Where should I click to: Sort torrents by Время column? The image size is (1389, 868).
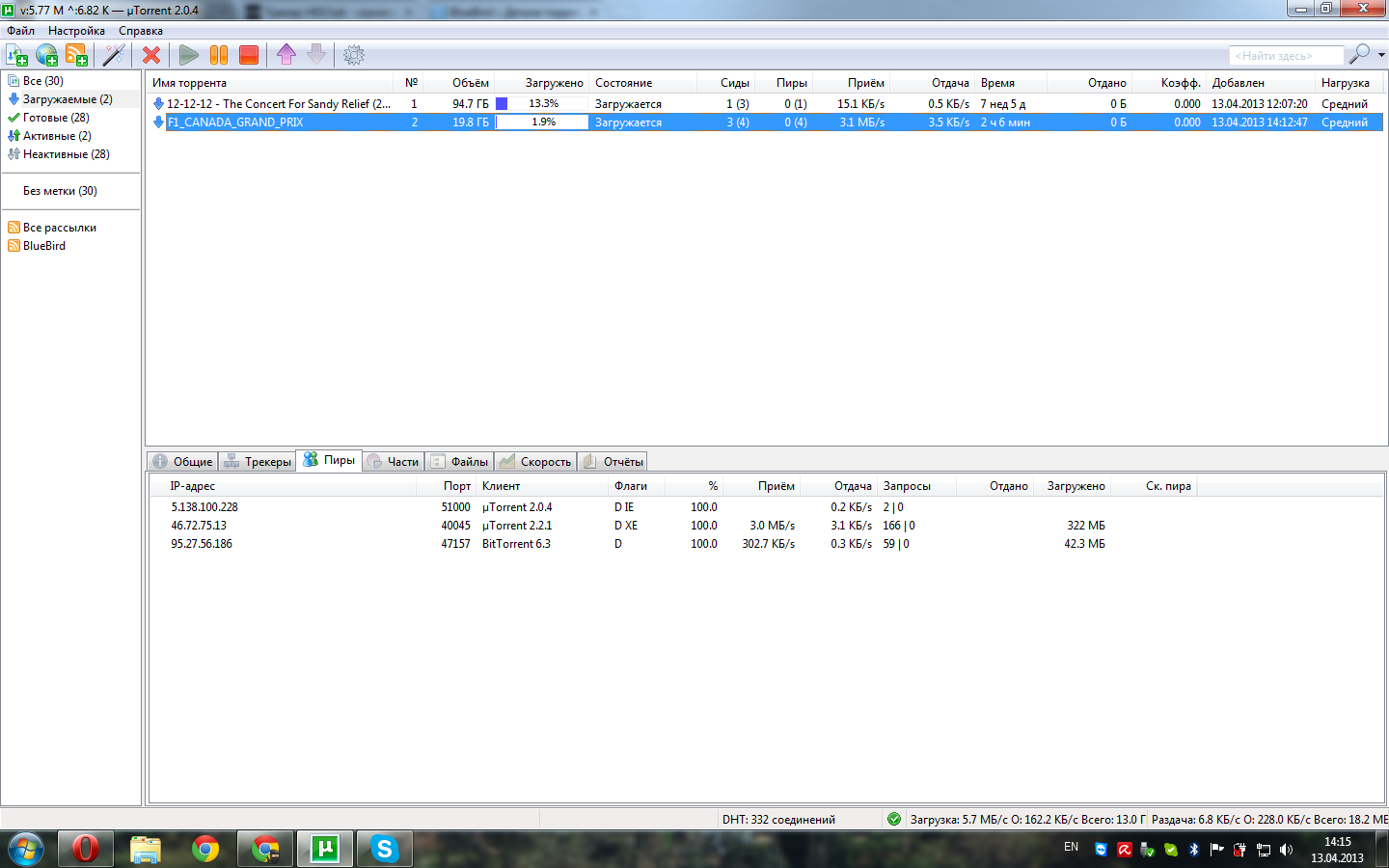click(x=1011, y=83)
